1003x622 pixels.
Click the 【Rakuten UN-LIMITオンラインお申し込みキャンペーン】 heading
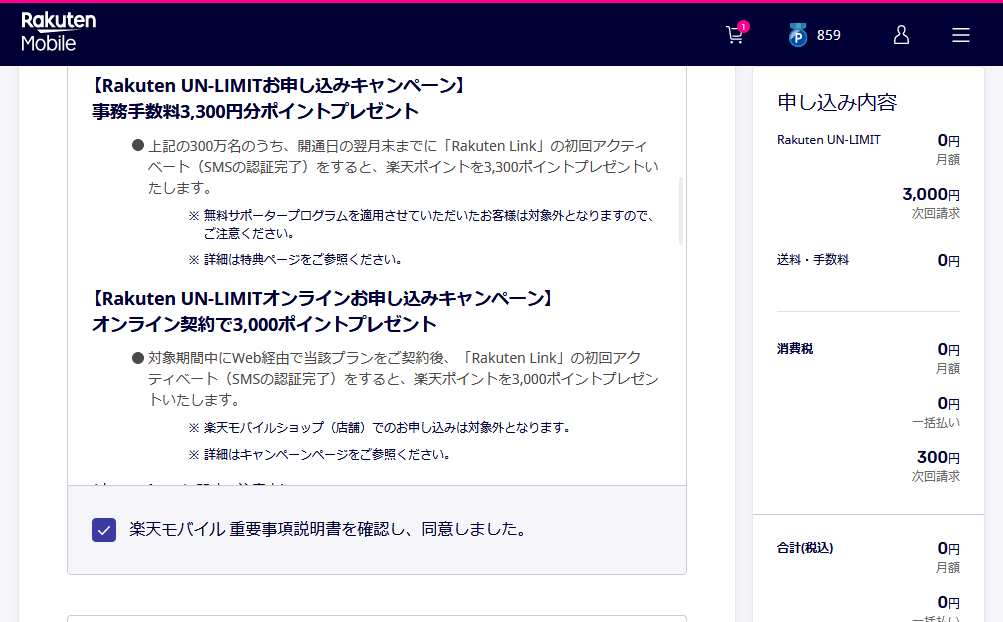(x=322, y=298)
